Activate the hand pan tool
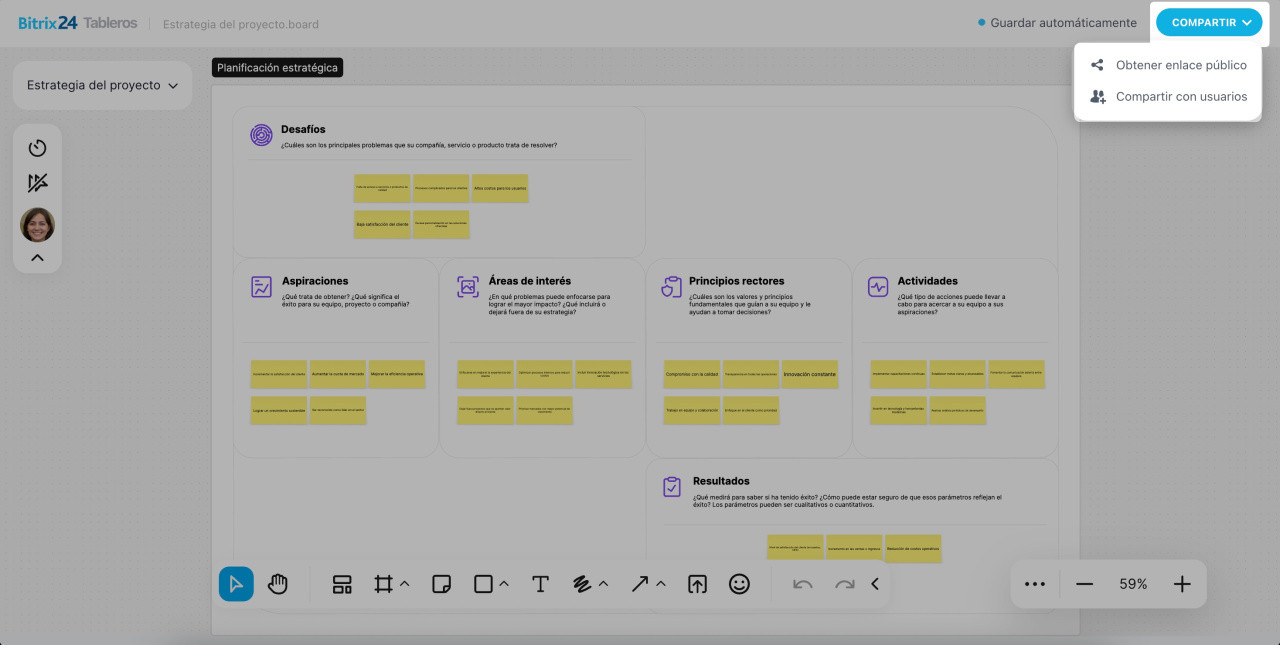 point(278,584)
